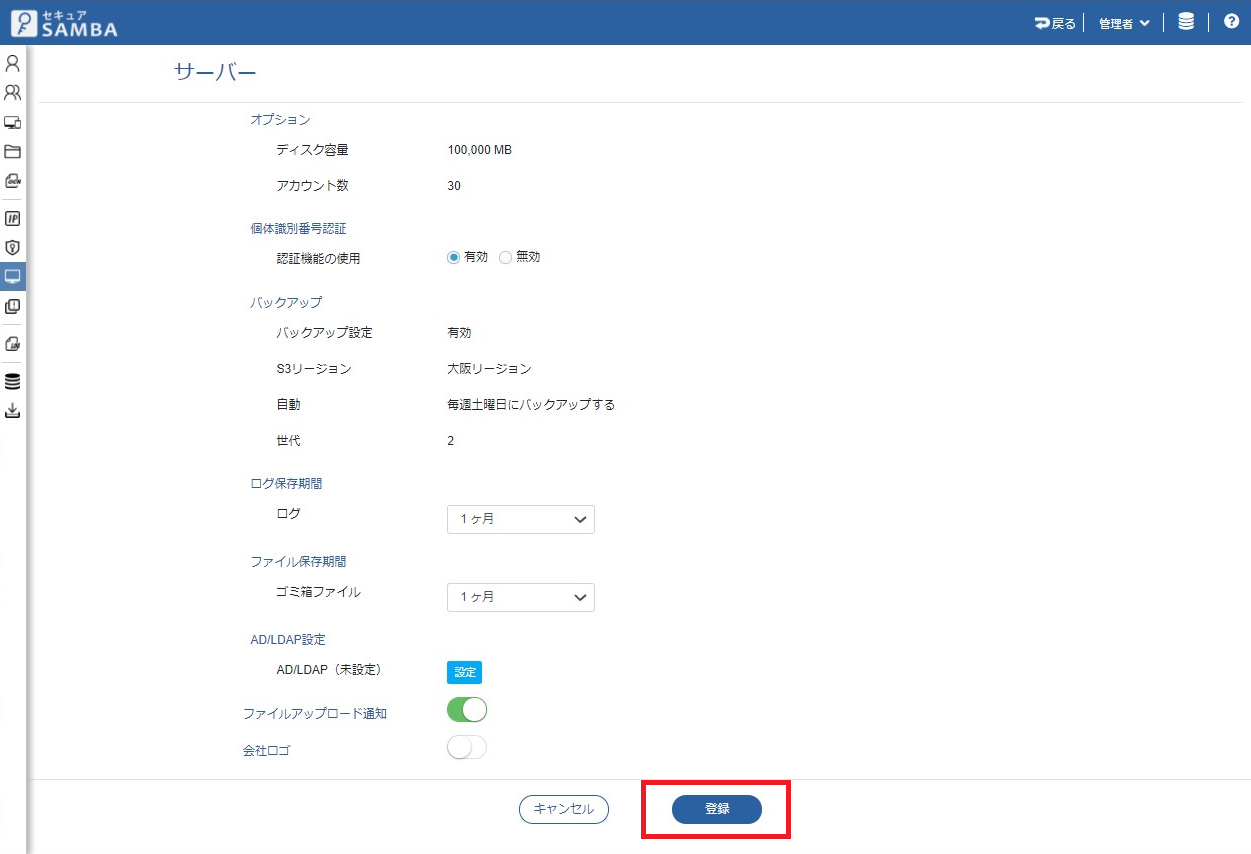Select the 無効 radio button
The image size is (1251, 854).
(505, 257)
